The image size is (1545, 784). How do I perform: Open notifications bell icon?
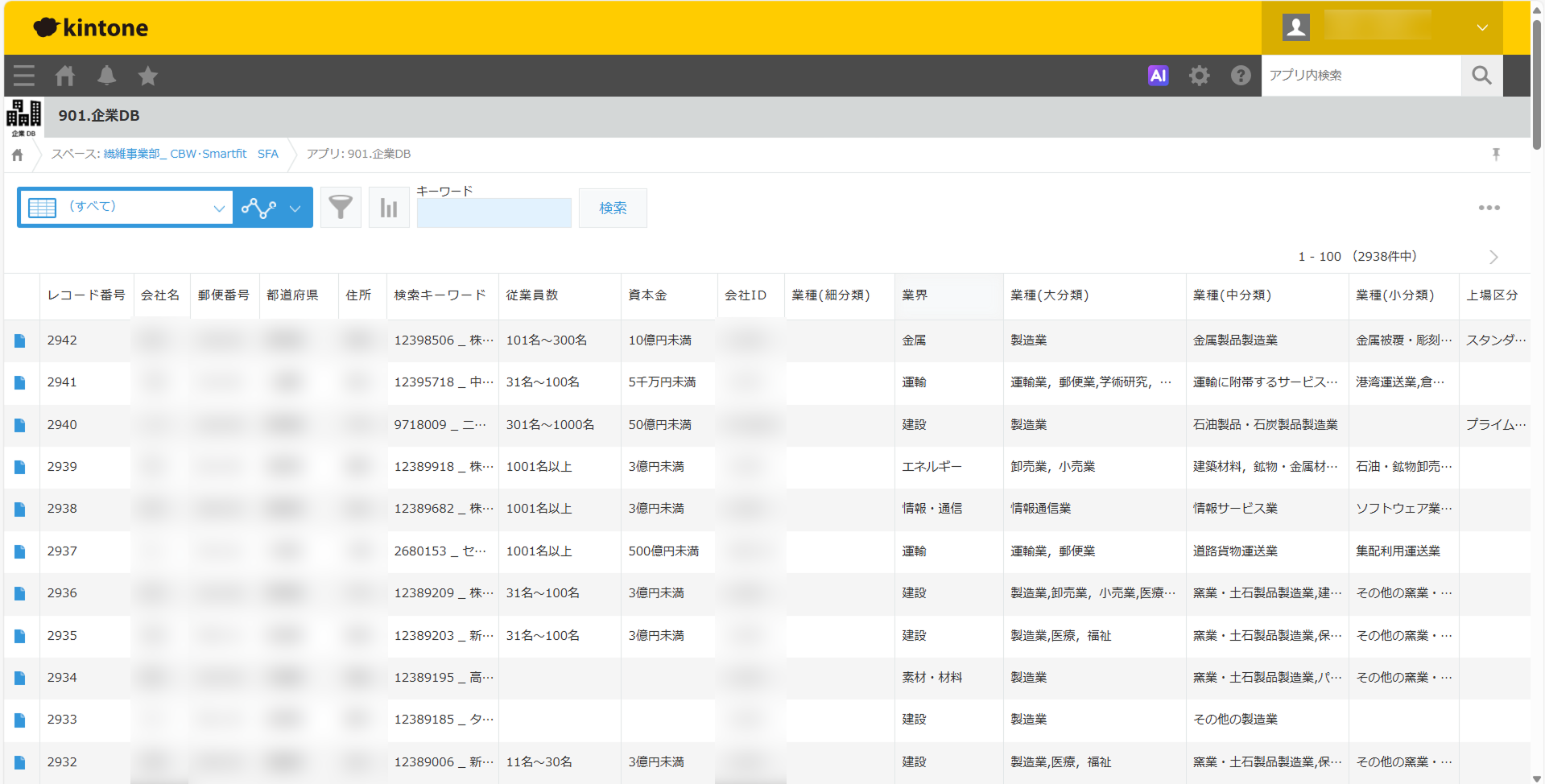tap(106, 76)
